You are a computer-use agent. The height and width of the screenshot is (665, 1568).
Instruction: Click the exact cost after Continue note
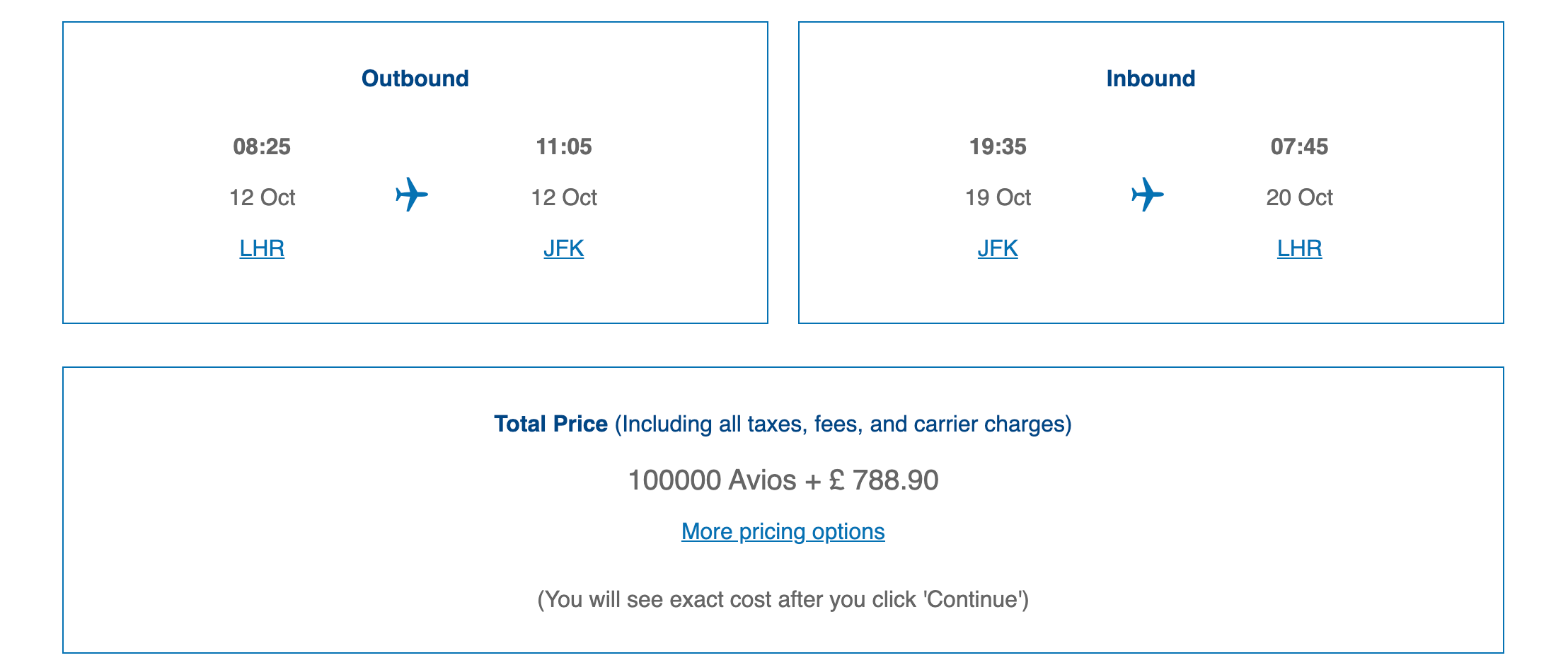(783, 599)
